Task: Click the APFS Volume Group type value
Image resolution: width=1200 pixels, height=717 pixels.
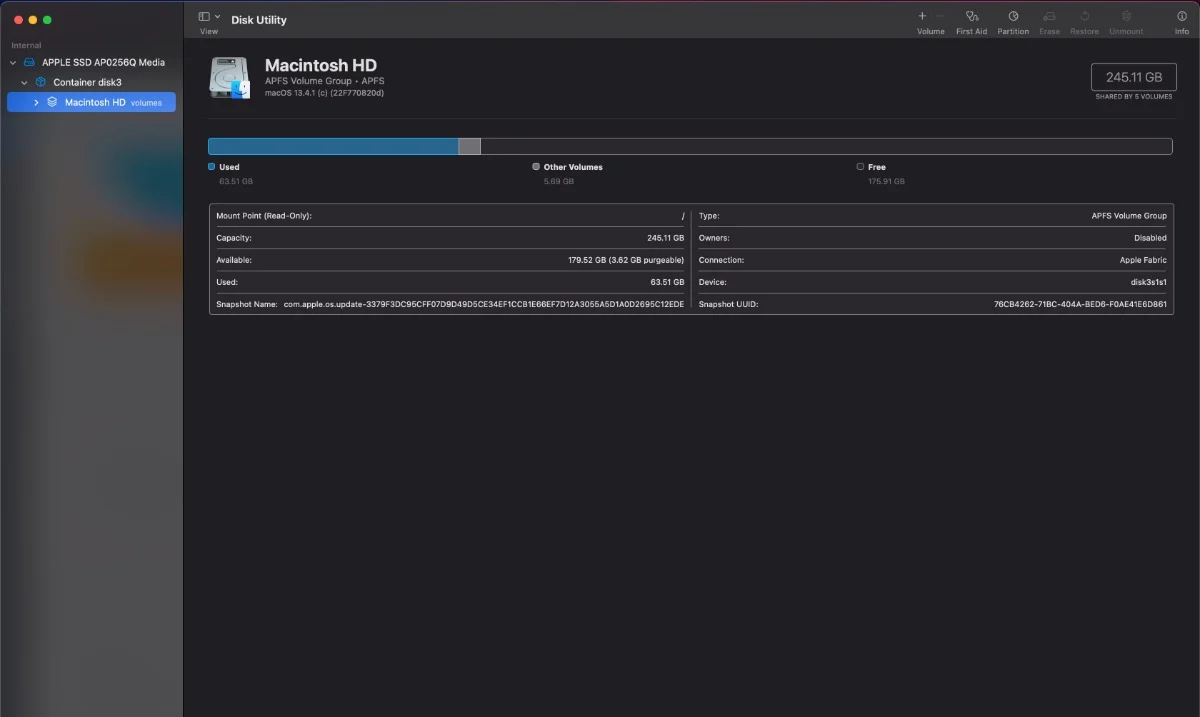Action: pos(1129,216)
